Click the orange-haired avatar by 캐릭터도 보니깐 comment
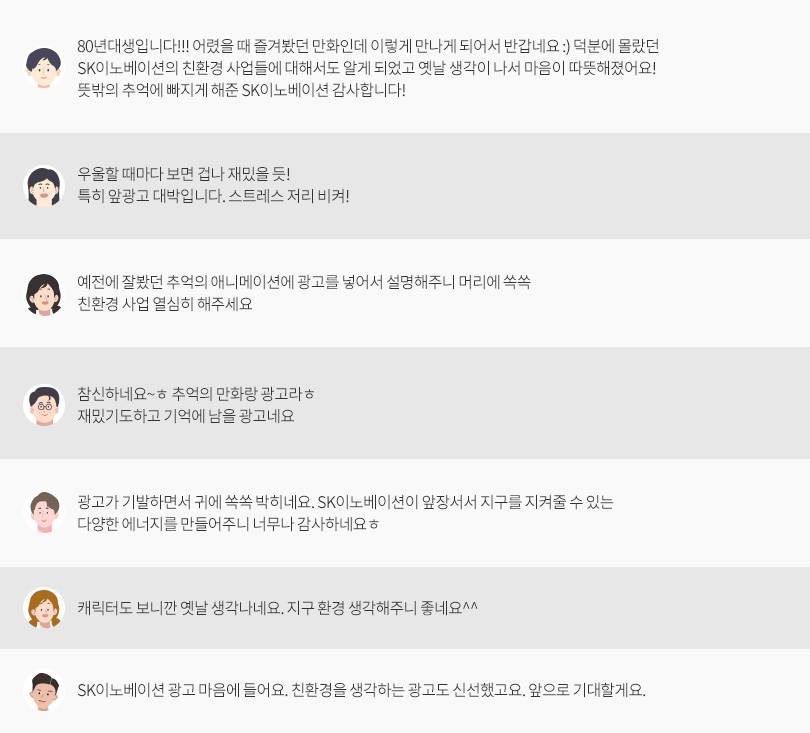Viewport: 810px width, 733px height. click(x=43, y=608)
